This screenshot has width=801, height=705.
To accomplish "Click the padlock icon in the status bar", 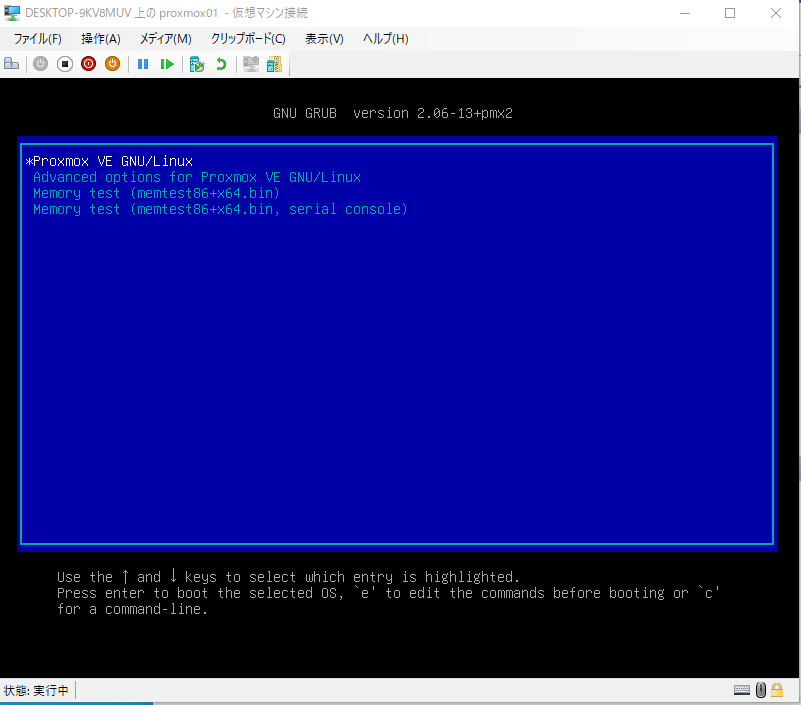I will point(776,690).
